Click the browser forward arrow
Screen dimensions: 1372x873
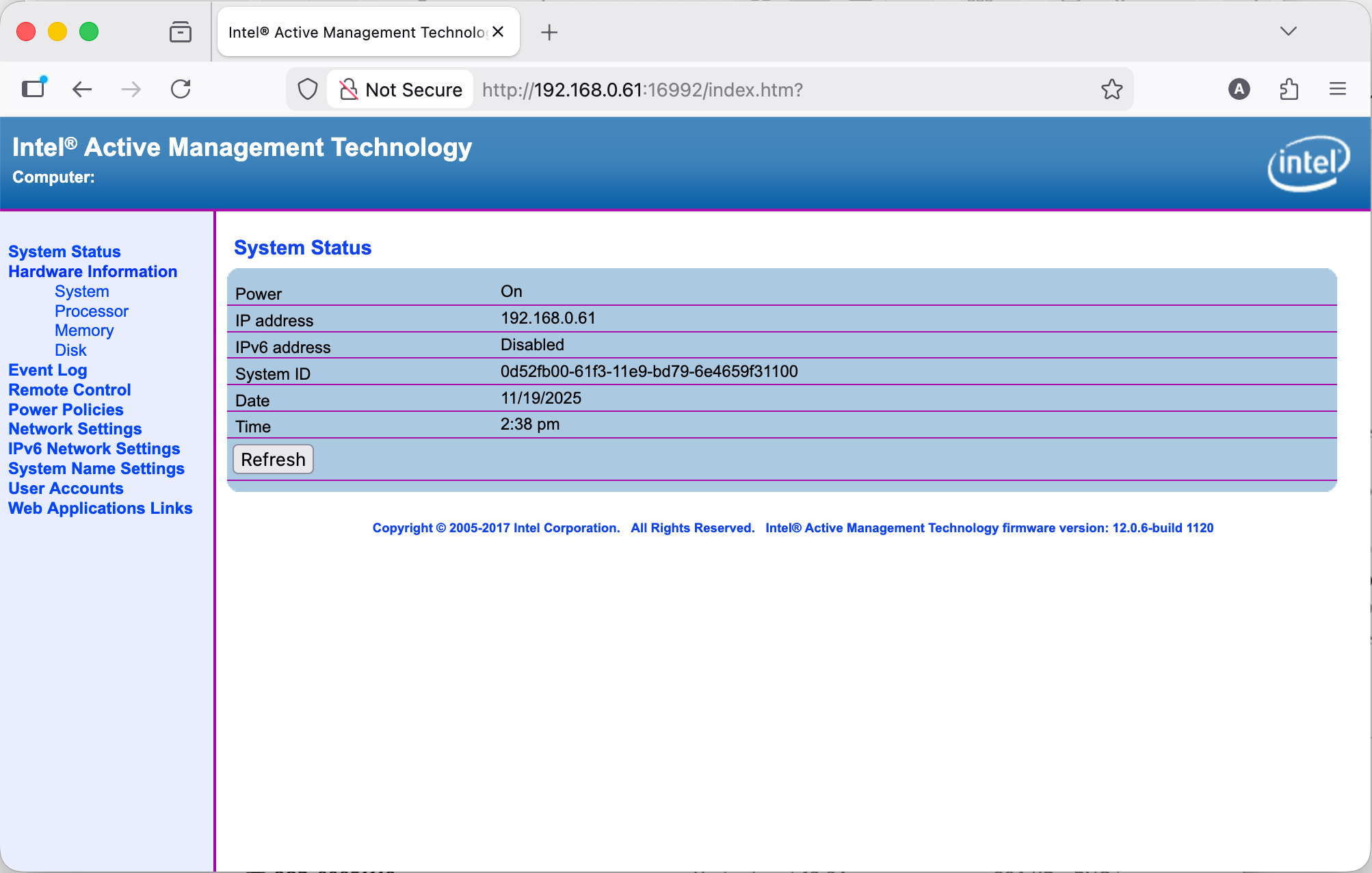coord(131,89)
